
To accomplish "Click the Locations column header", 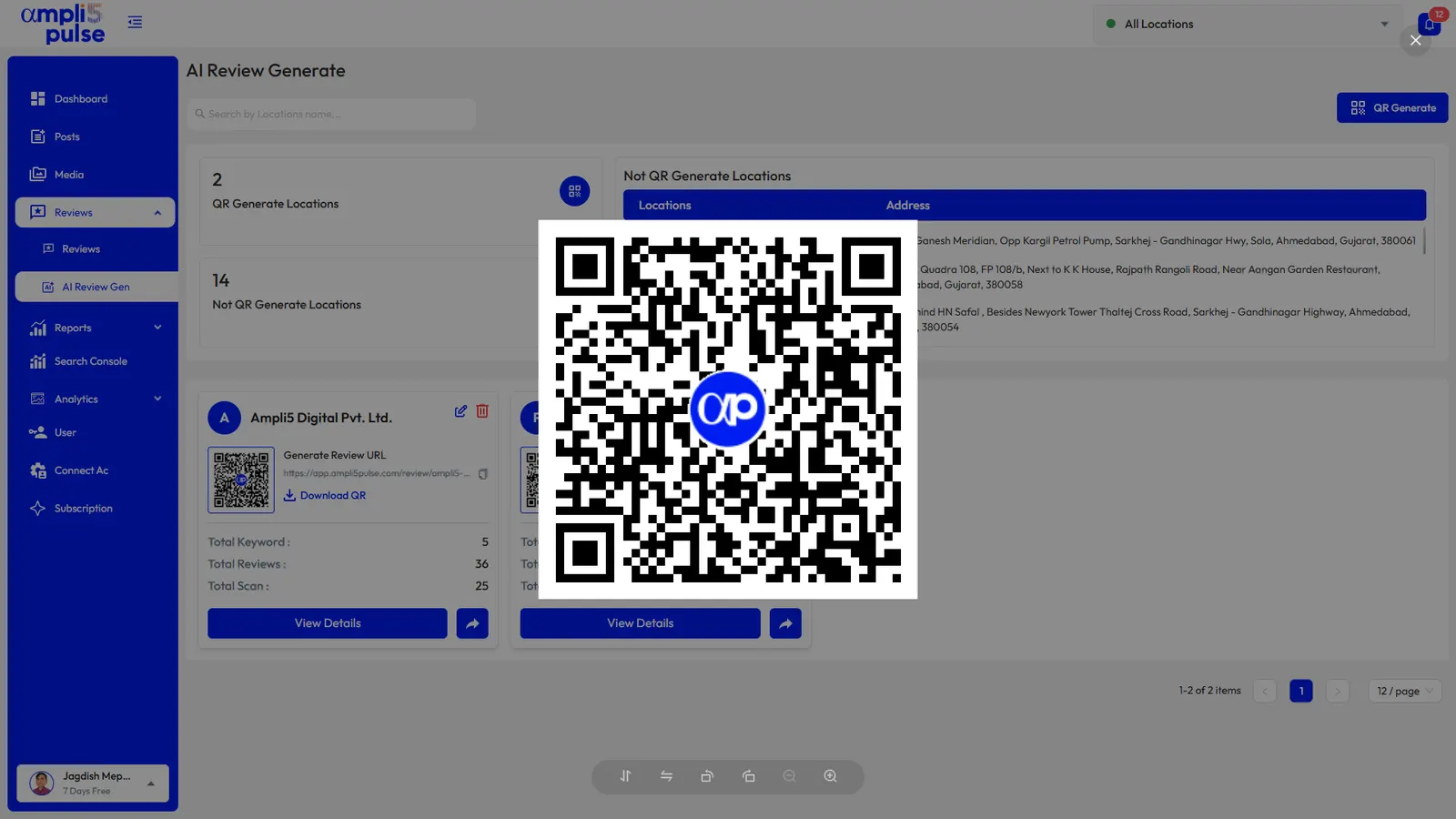I will tap(664, 206).
